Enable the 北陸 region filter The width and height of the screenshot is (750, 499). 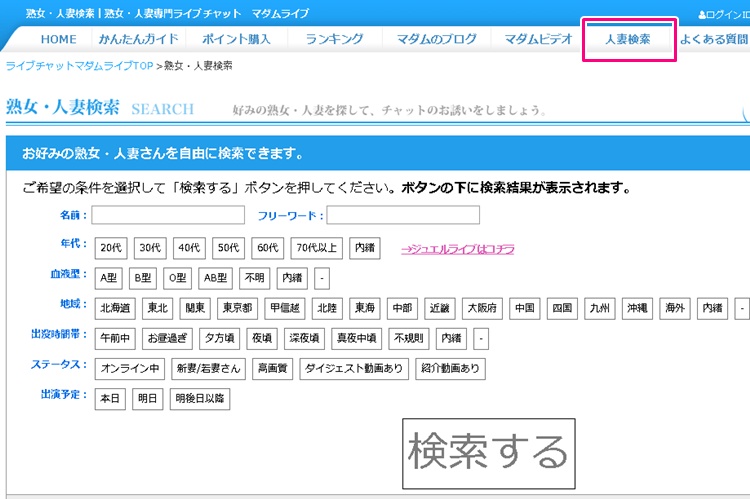pyautogui.click(x=328, y=308)
